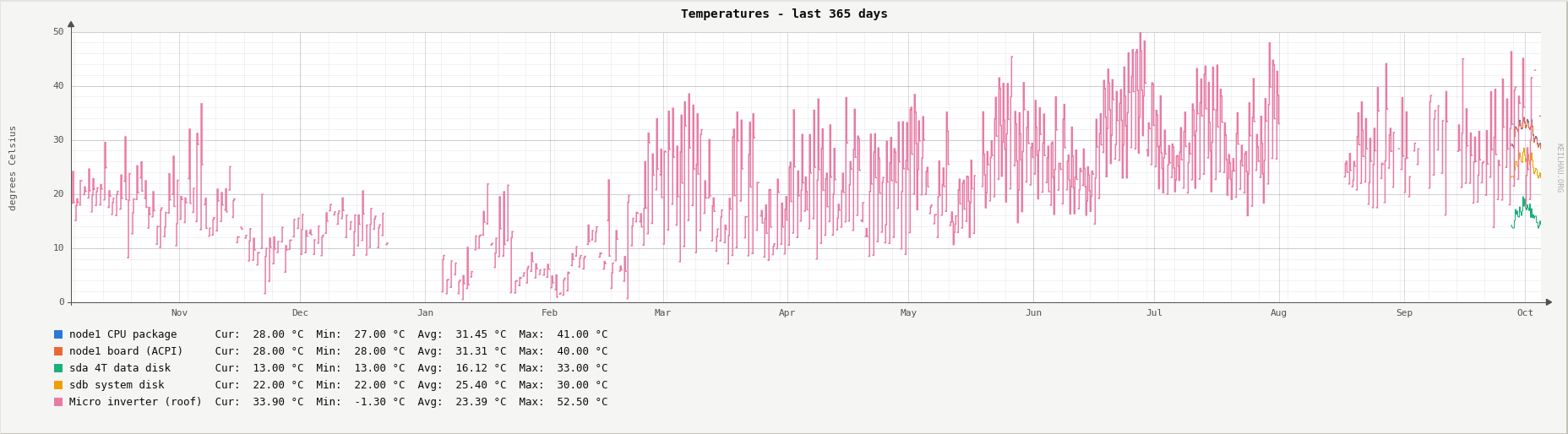Click the 'Jan' x-axis month label
The image size is (1568, 434).
click(425, 313)
